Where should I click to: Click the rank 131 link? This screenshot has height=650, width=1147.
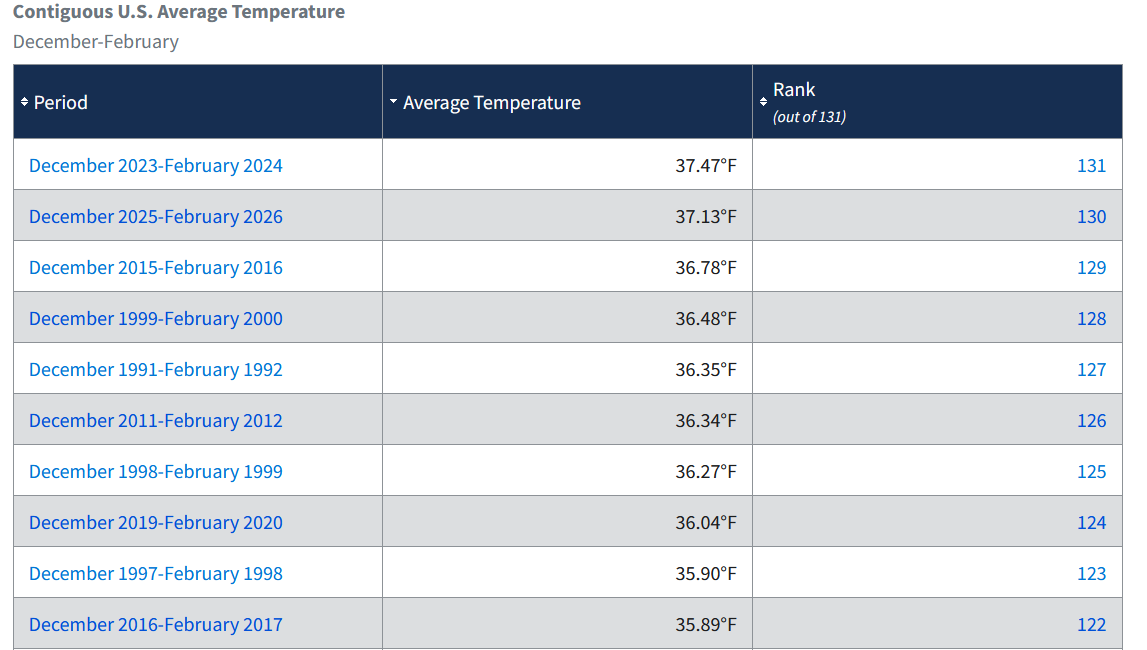[x=1091, y=166]
